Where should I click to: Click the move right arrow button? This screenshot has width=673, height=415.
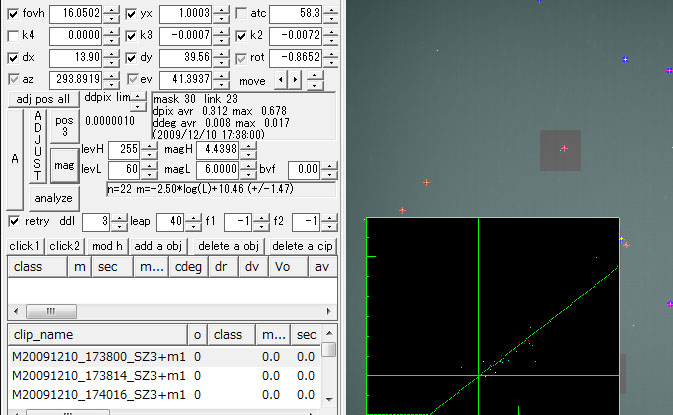point(294,79)
